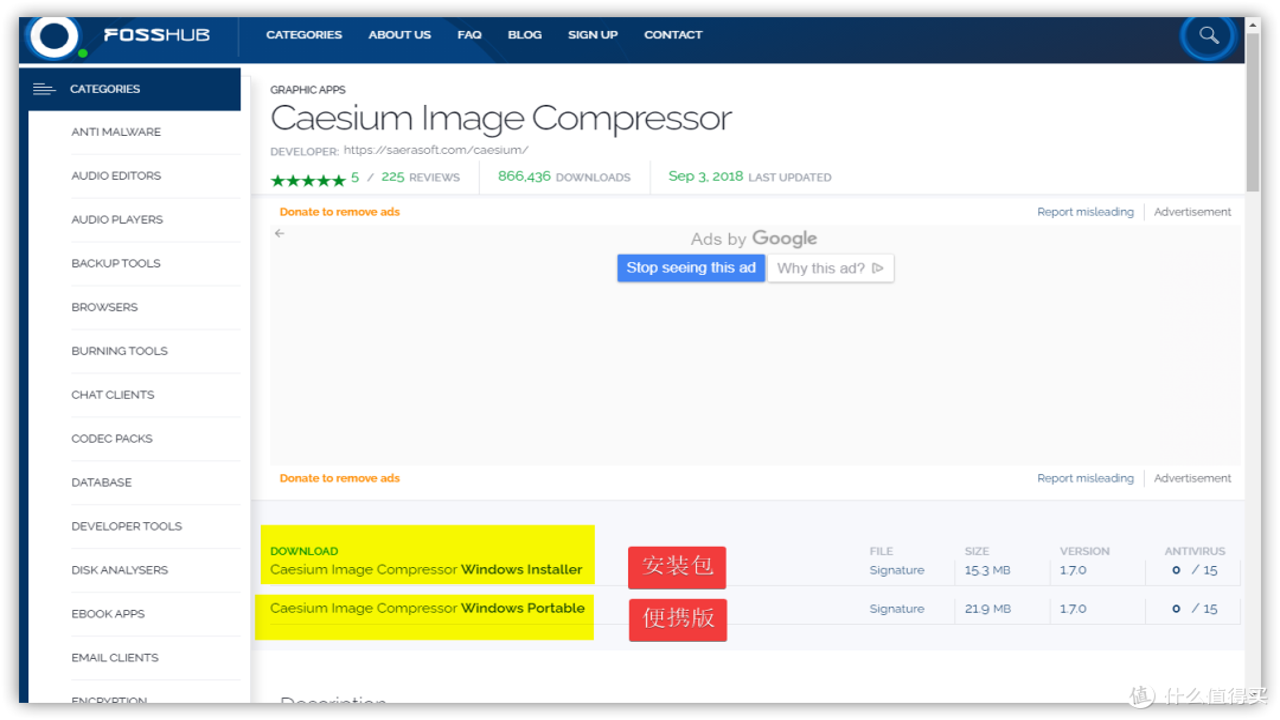Click the lower 'Report misleading' link
Image resolution: width=1280 pixels, height=720 pixels.
click(1086, 478)
